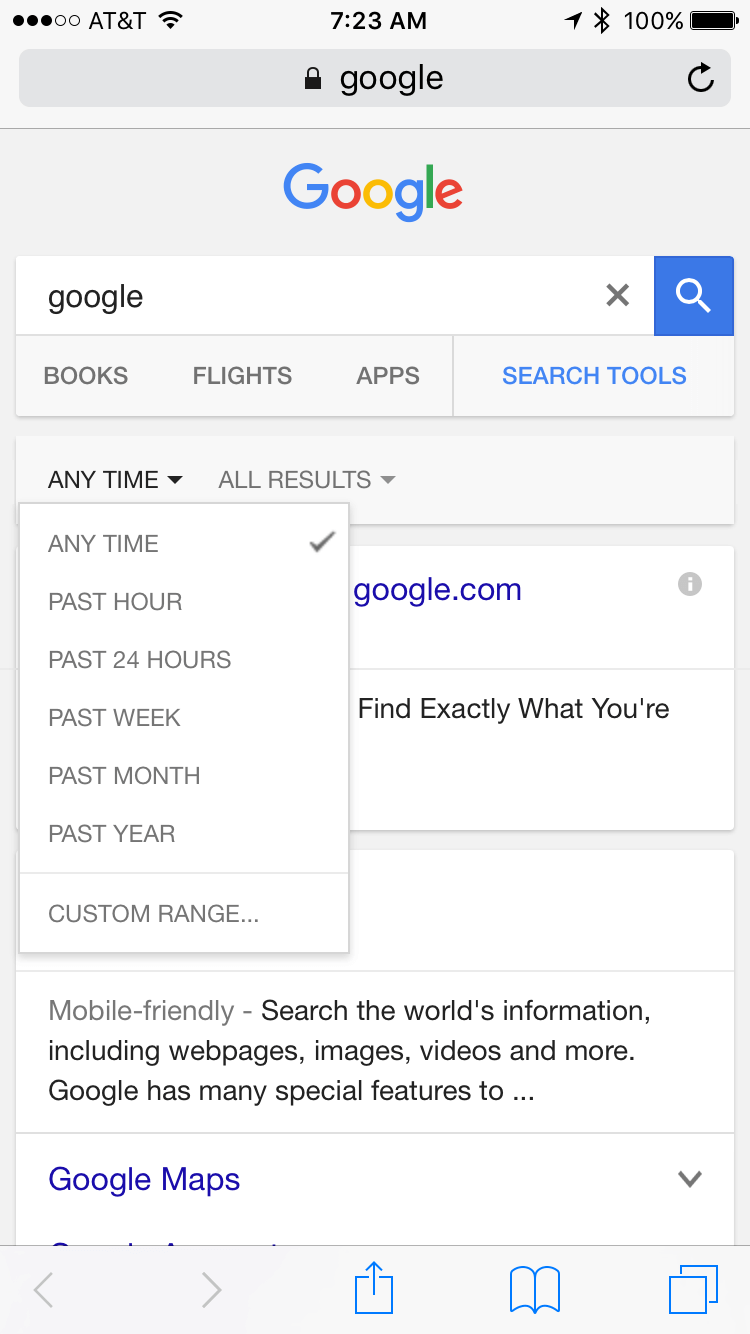The width and height of the screenshot is (750, 1334).
Task: Follow the Google Maps link
Action: (x=144, y=1179)
